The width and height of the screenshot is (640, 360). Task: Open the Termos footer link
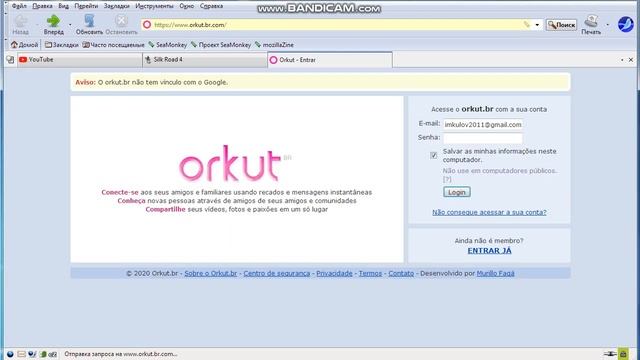(x=370, y=273)
